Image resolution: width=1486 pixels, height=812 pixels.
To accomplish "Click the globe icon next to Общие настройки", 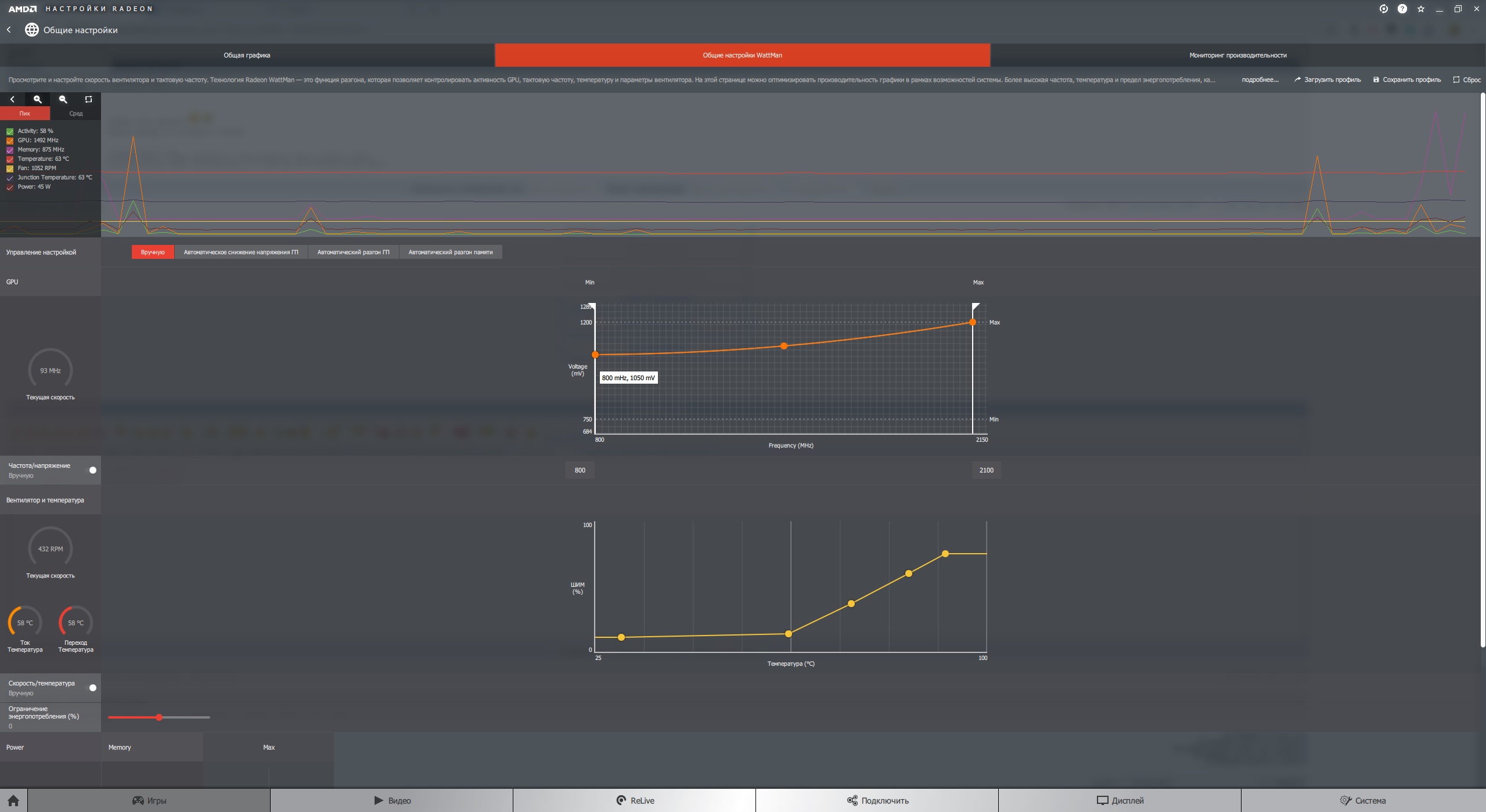I will coord(31,30).
